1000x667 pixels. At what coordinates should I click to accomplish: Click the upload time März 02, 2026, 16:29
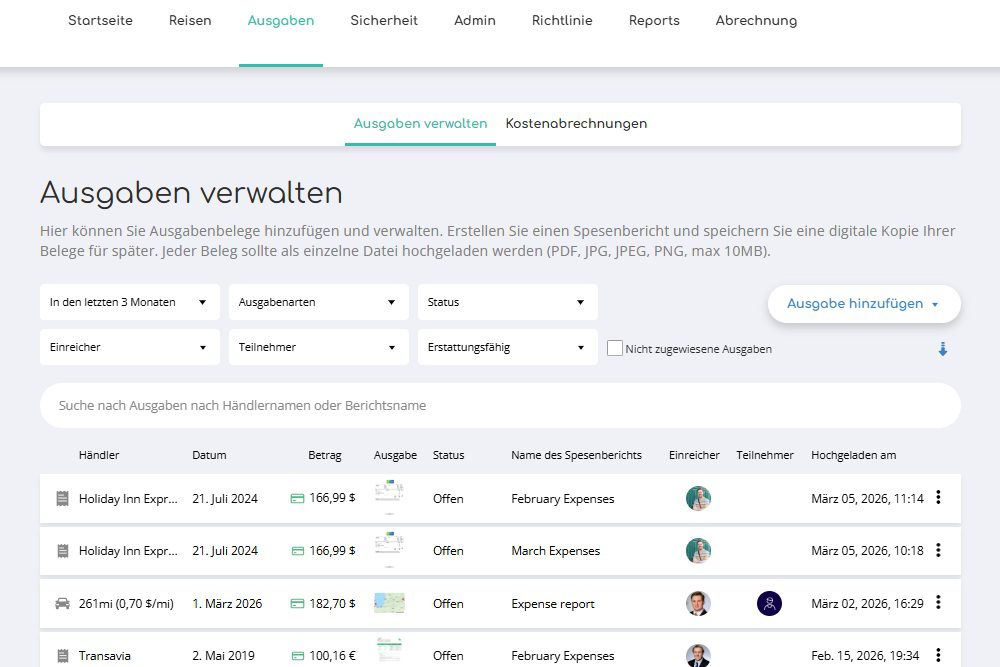click(867, 603)
